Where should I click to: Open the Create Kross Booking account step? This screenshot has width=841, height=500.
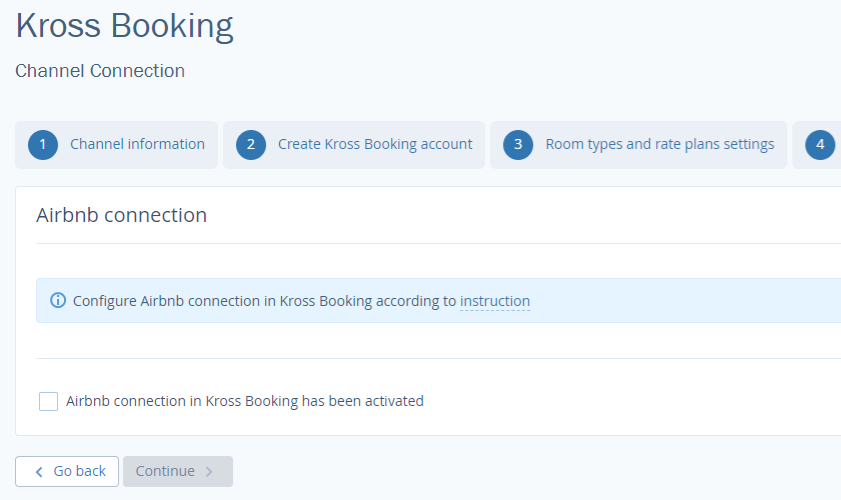tap(354, 145)
